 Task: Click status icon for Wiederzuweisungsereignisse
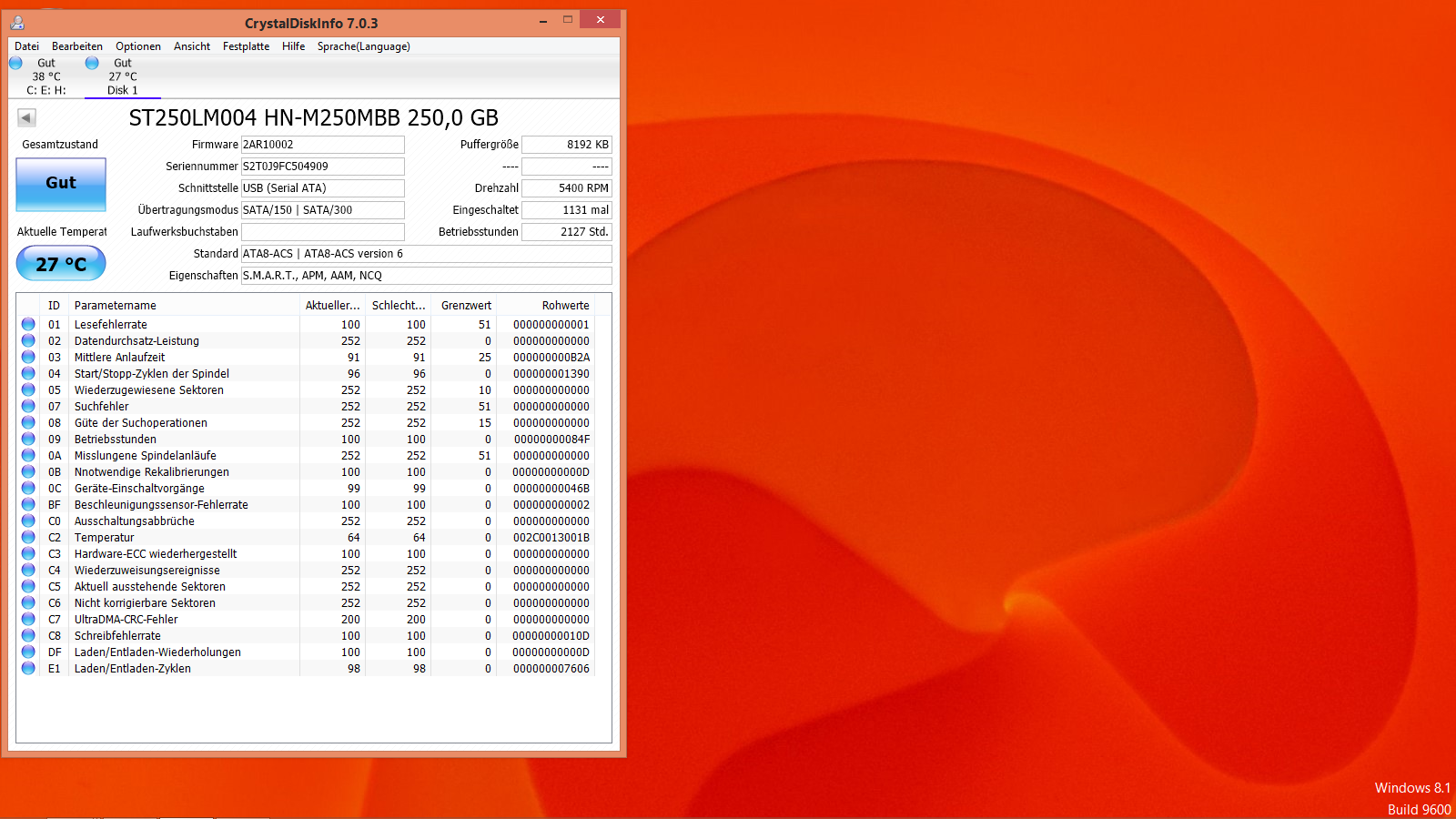tap(28, 570)
